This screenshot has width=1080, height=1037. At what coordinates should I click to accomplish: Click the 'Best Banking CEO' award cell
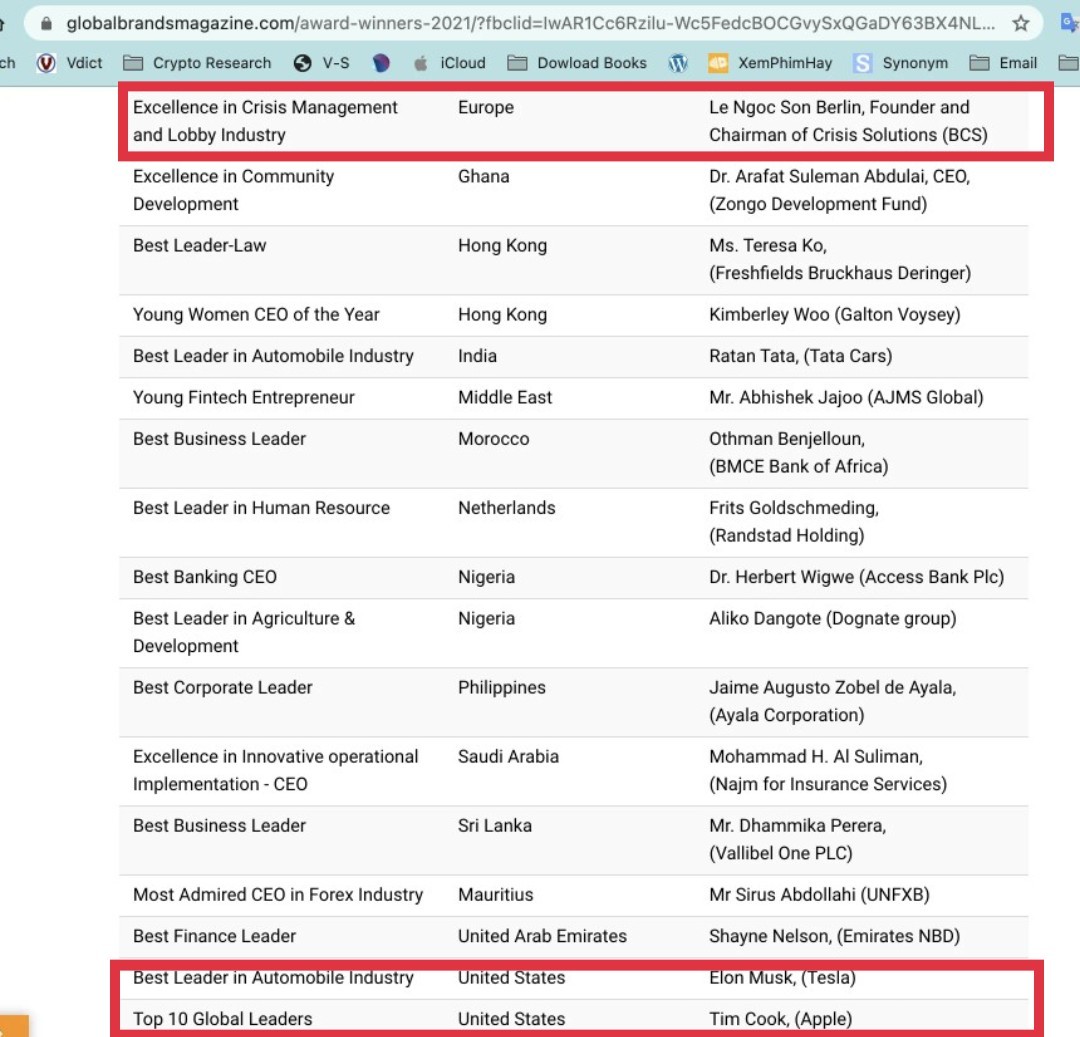tap(205, 577)
